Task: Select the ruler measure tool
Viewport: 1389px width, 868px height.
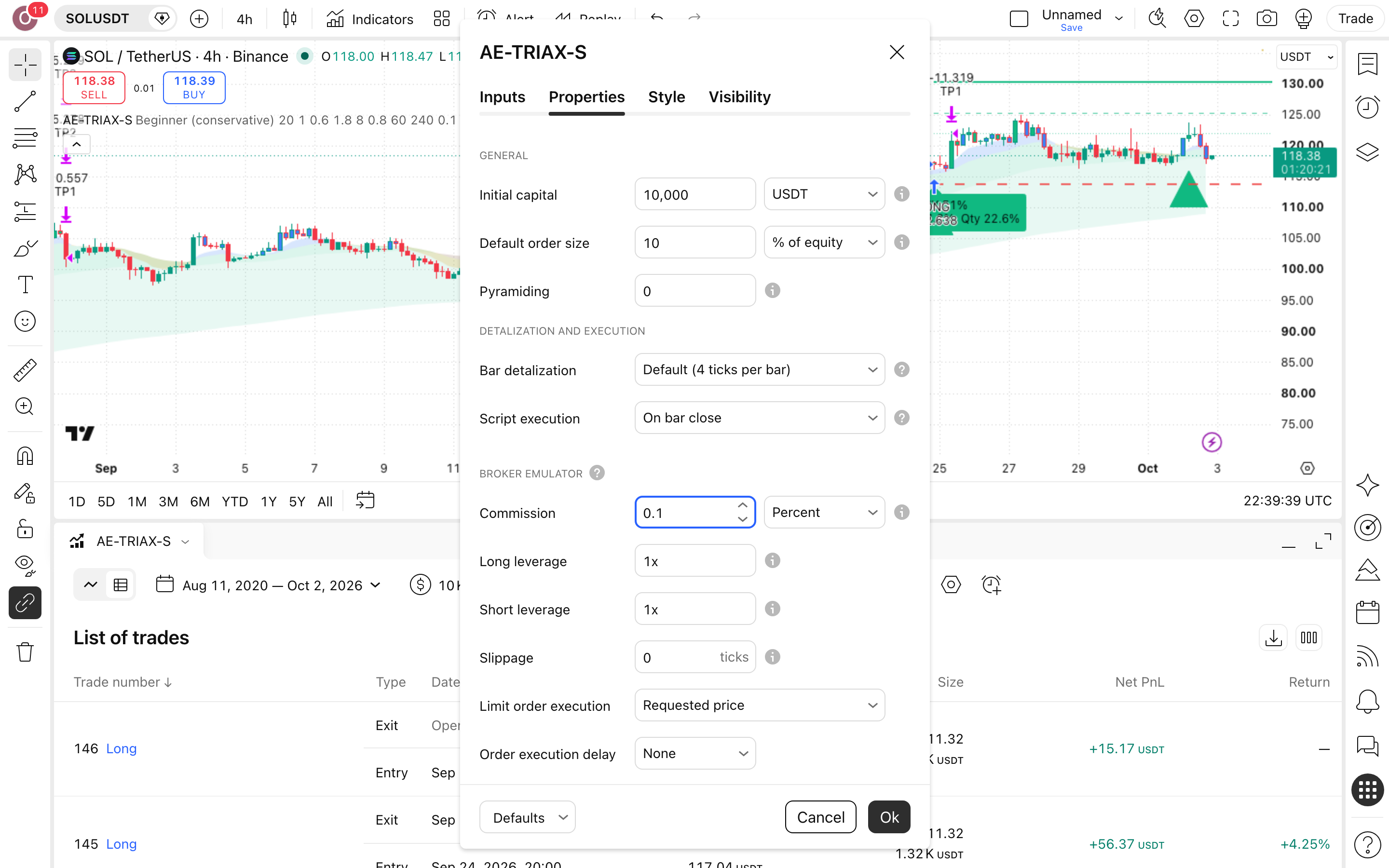Action: point(25,370)
